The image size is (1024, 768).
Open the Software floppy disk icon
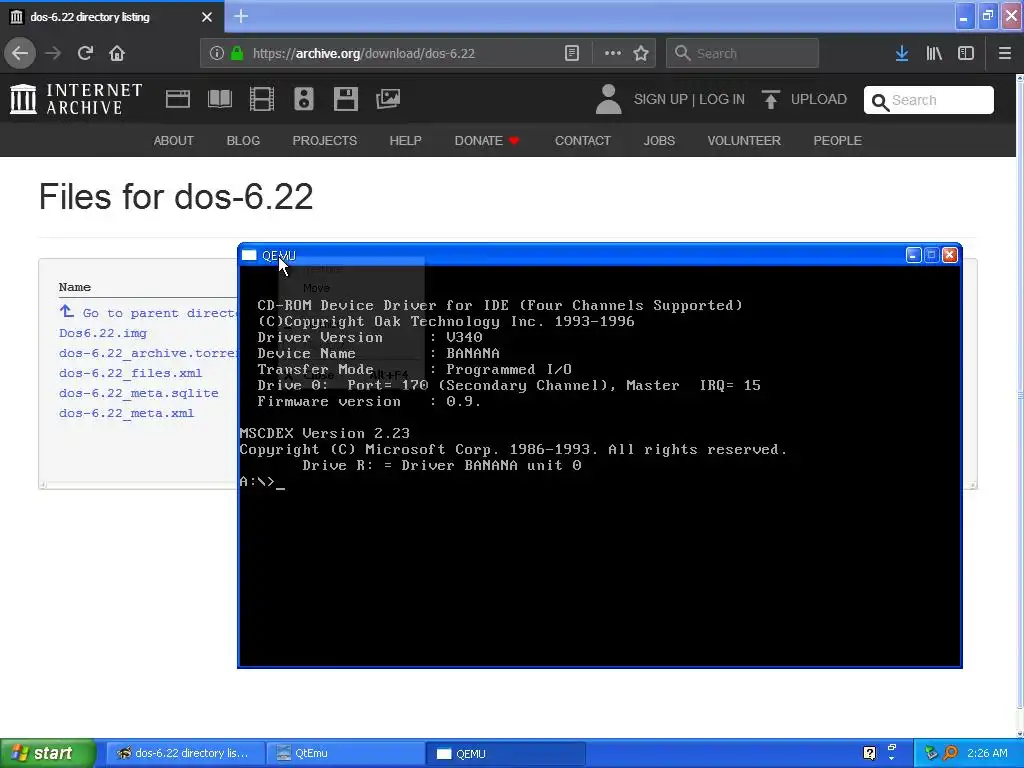[x=345, y=99]
